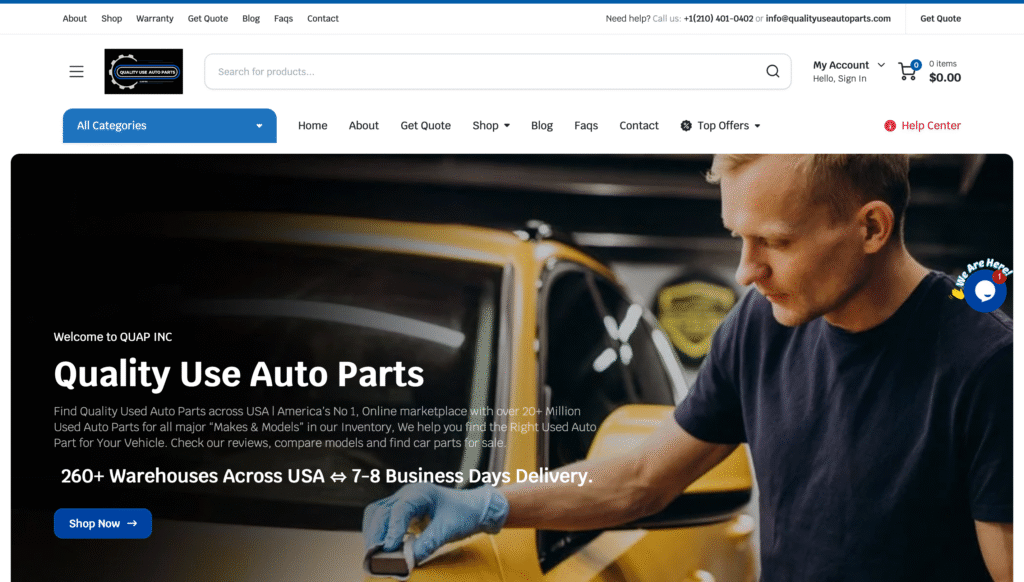This screenshot has width=1024, height=582.
Task: Click the Top Offers badge icon
Action: pyautogui.click(x=686, y=125)
